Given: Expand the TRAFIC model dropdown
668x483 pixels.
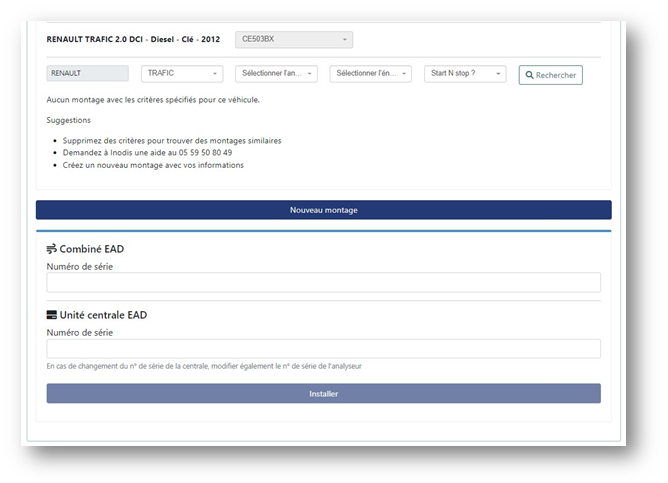Looking at the screenshot, I should 181,74.
